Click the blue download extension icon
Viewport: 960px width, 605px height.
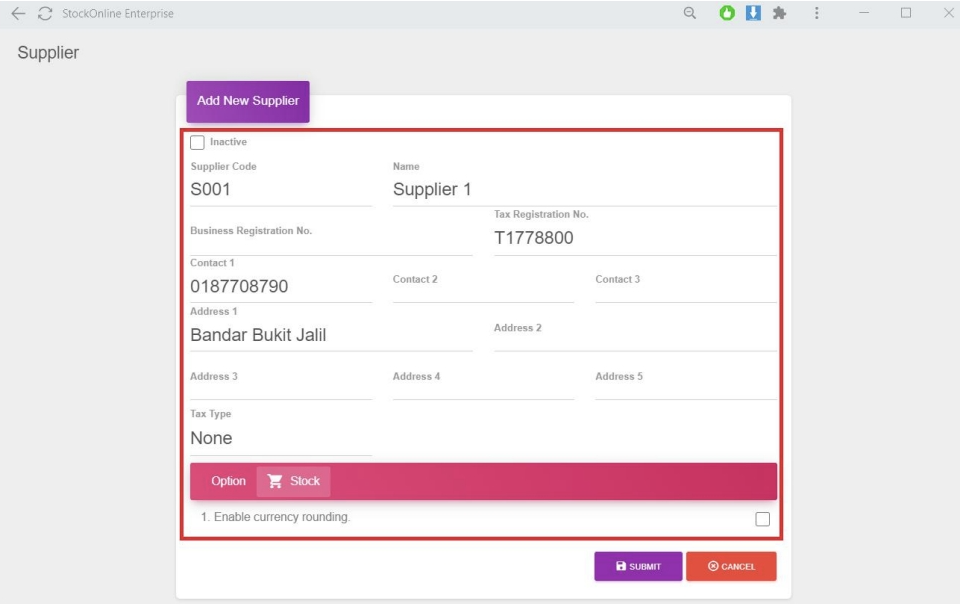[754, 14]
